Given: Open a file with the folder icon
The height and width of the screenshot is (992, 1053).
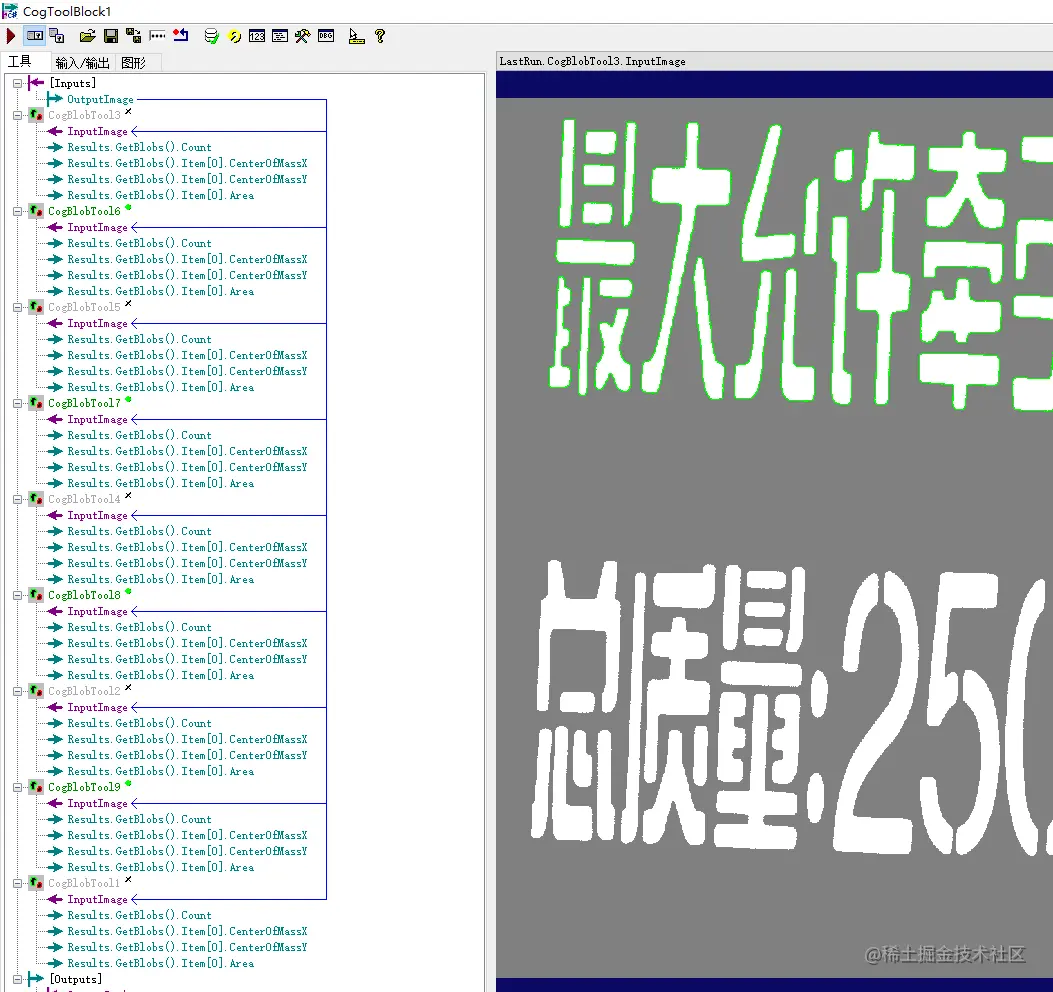Looking at the screenshot, I should pyautogui.click(x=87, y=36).
